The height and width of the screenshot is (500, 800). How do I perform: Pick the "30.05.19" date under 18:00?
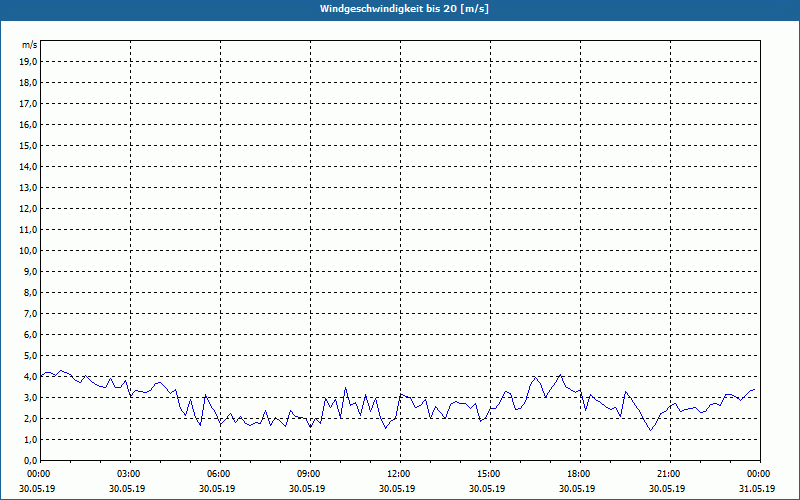point(577,488)
